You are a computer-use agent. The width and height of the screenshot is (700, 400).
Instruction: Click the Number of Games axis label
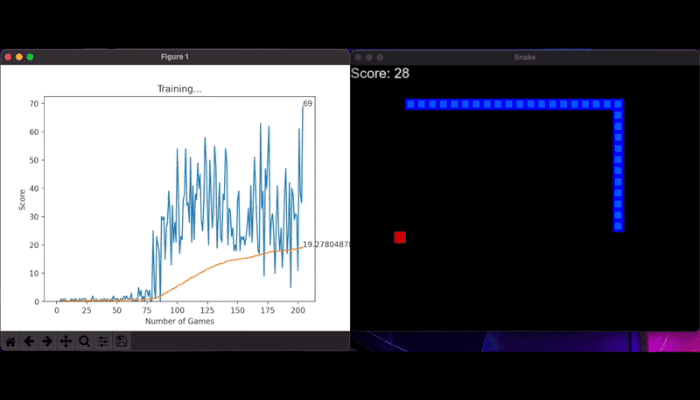[179, 321]
